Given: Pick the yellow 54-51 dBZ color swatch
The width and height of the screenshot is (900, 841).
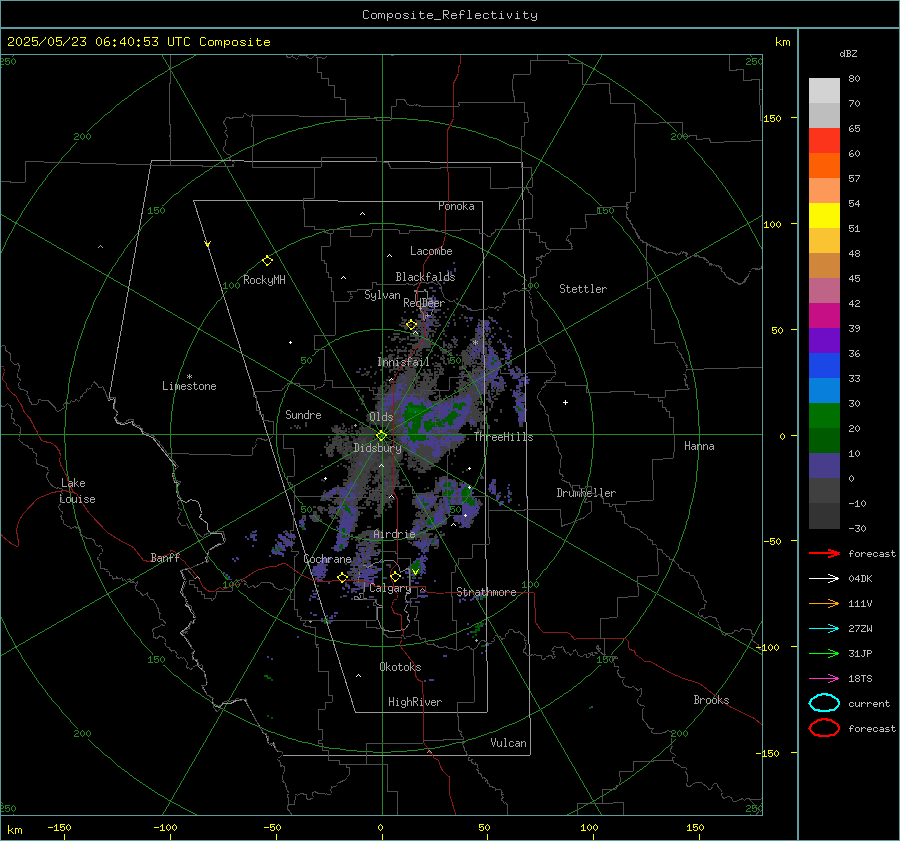Looking at the screenshot, I should click(x=824, y=216).
